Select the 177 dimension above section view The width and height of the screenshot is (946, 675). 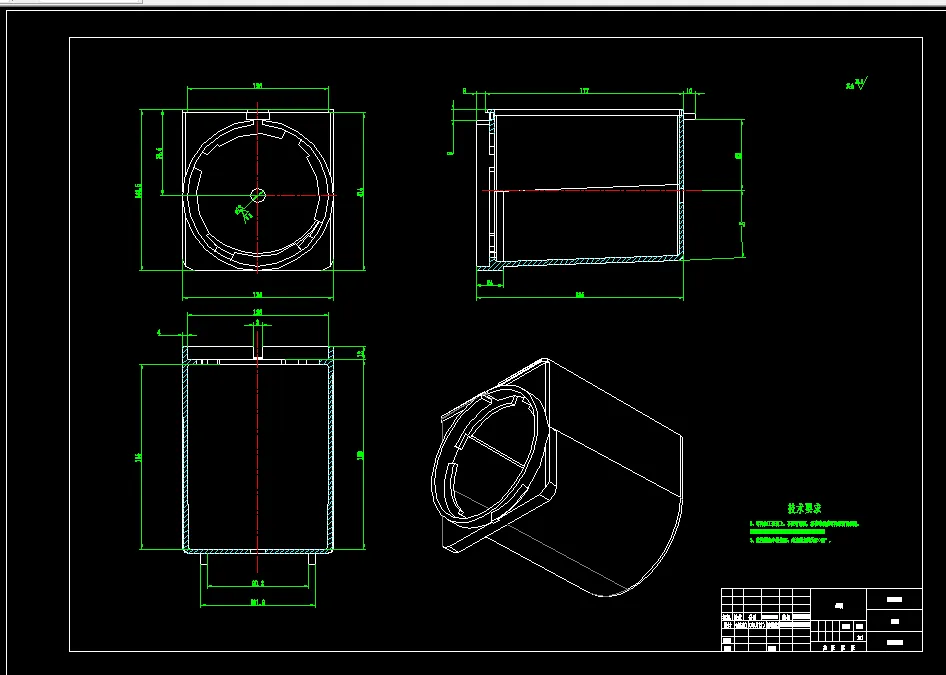point(584,91)
